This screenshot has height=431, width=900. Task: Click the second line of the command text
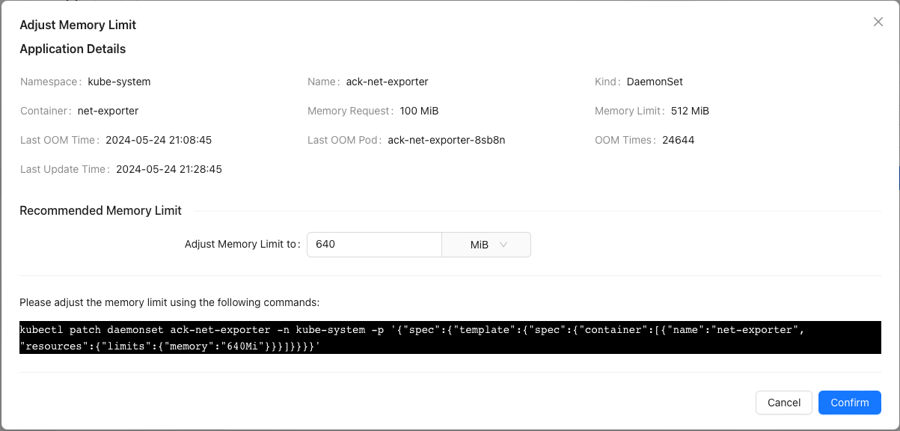coord(169,346)
